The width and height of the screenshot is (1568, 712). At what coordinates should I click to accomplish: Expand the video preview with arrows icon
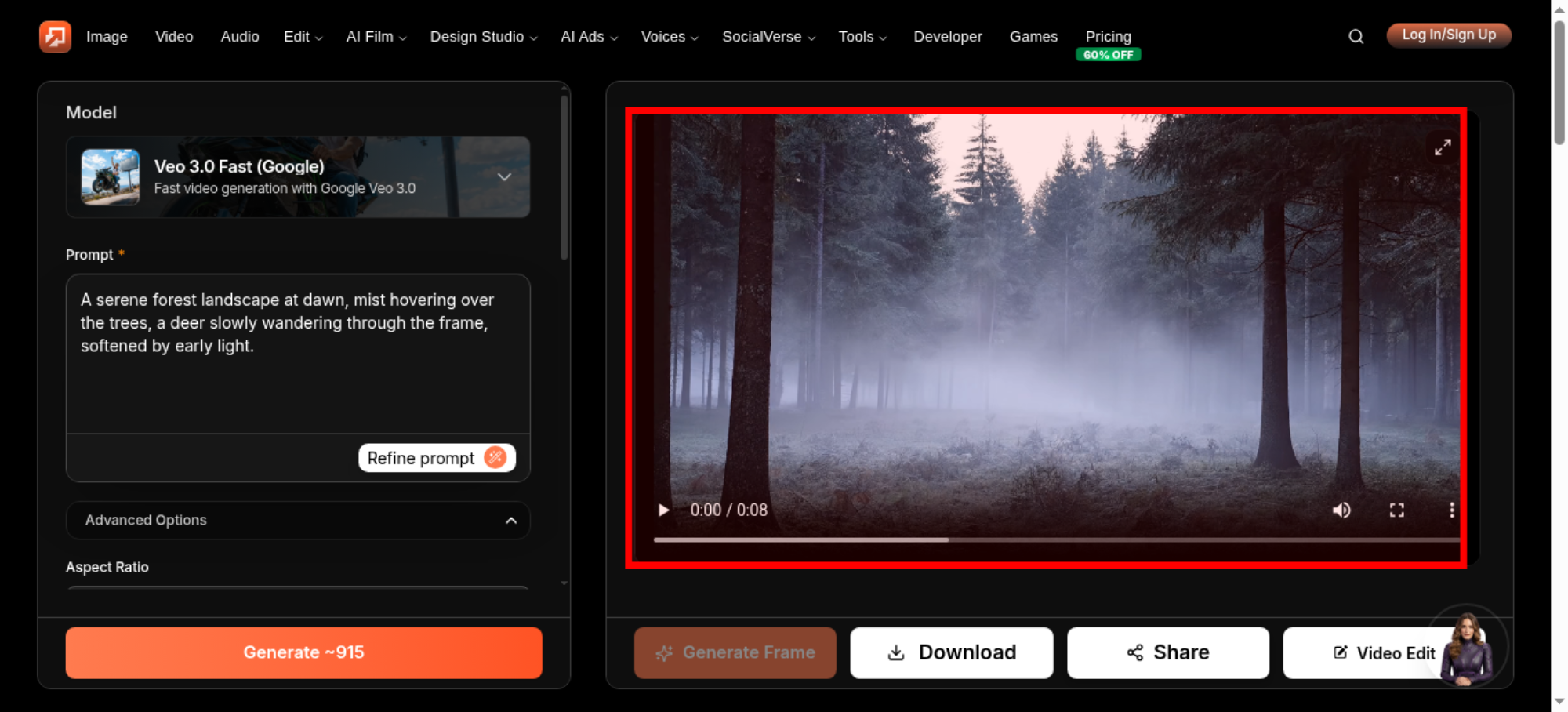click(x=1443, y=147)
